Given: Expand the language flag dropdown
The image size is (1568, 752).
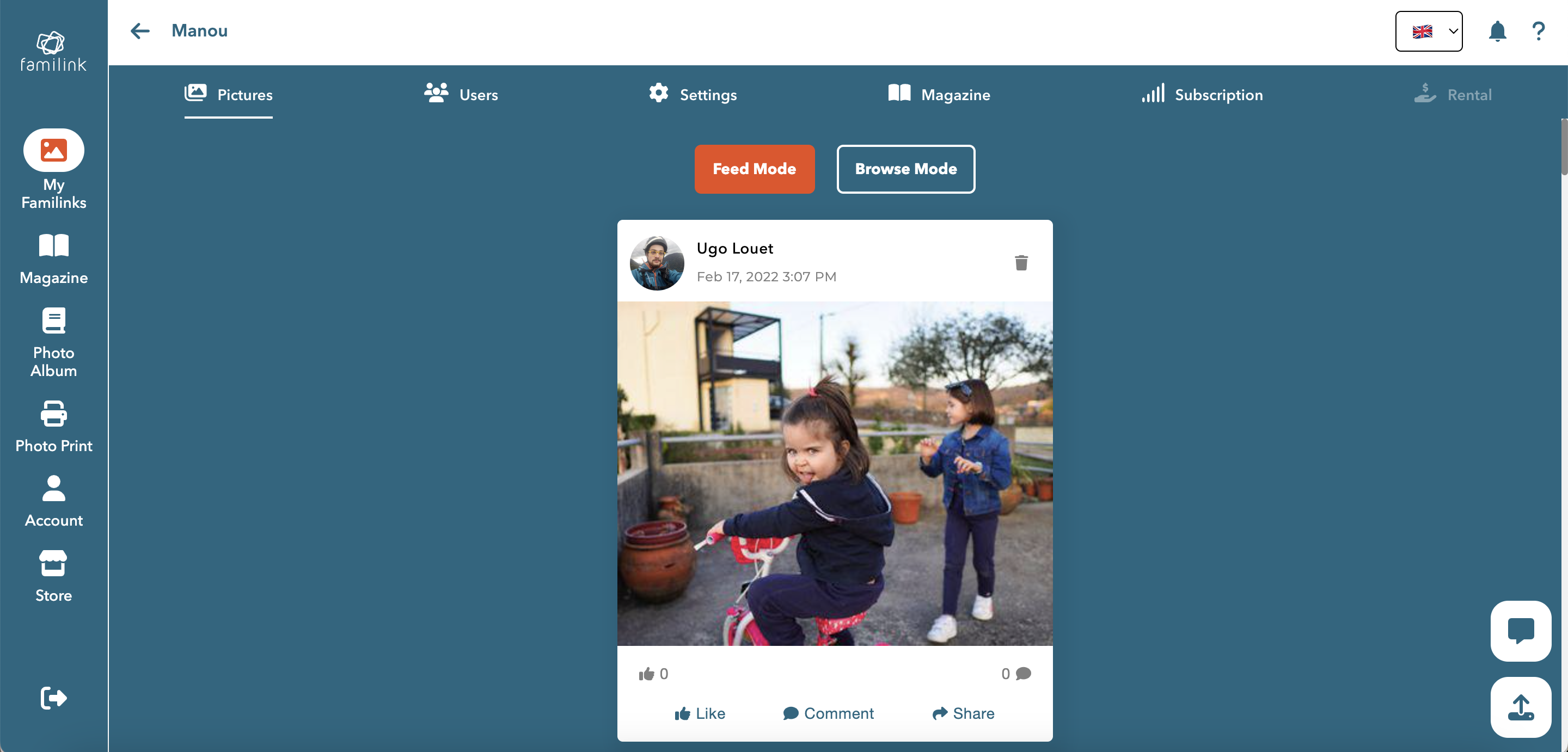Looking at the screenshot, I should pos(1428,31).
